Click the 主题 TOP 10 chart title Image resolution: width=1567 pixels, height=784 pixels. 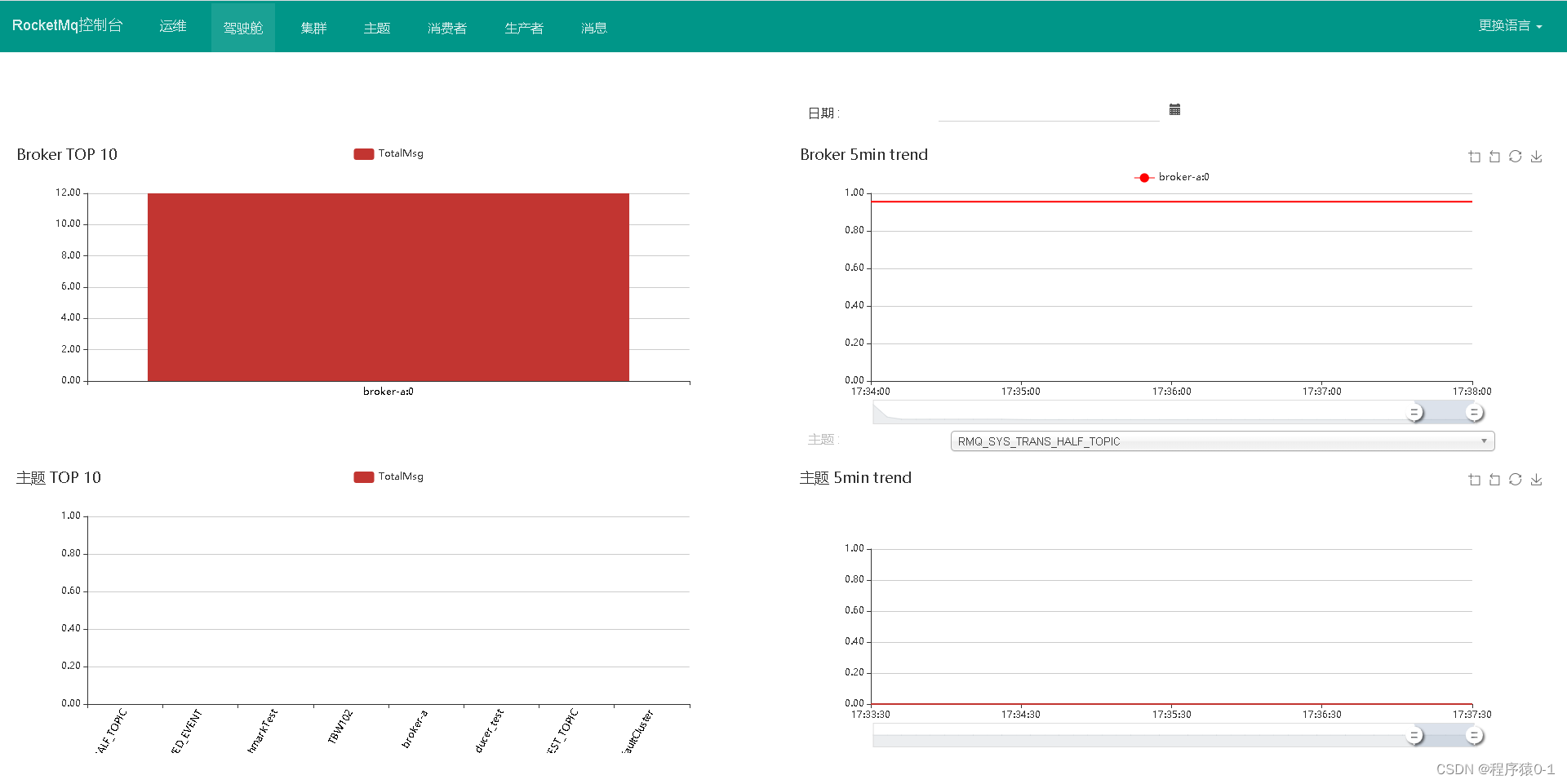pos(59,478)
